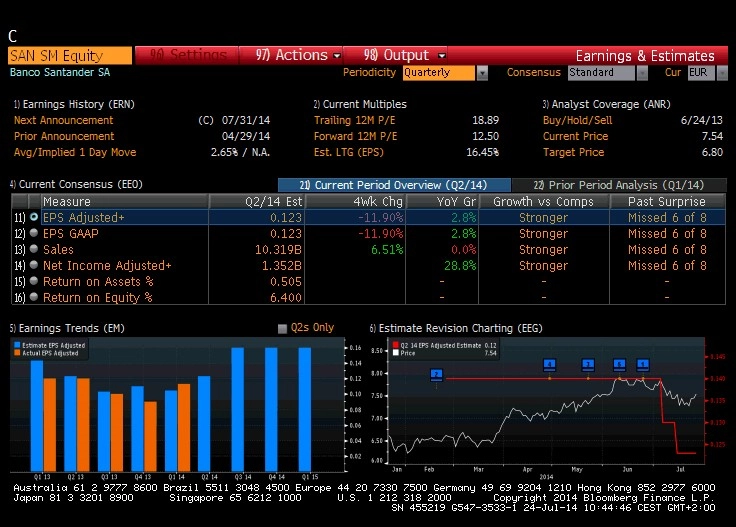Image resolution: width=736 pixels, height=527 pixels.
Task: Click the Current Price value 7.54
Action: [x=712, y=136]
